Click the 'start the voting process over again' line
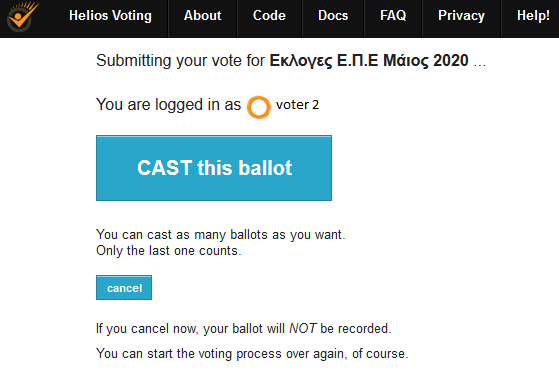Screen dimensions: 559x385 252,354
